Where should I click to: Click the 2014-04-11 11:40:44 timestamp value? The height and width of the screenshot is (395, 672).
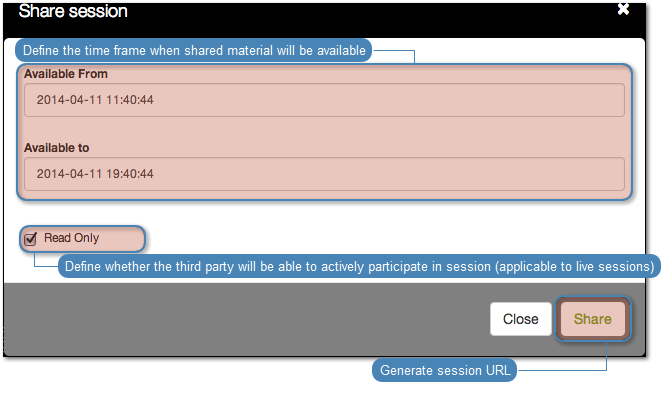pyautogui.click(x=95, y=100)
